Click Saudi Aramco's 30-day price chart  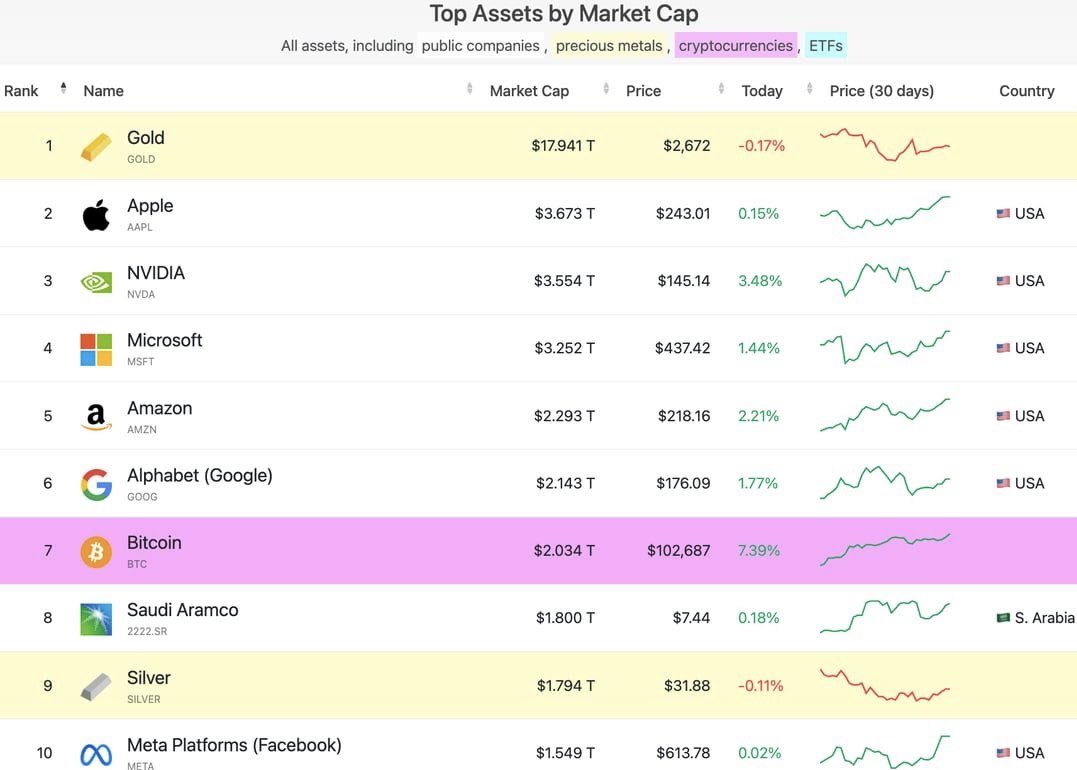coord(885,617)
